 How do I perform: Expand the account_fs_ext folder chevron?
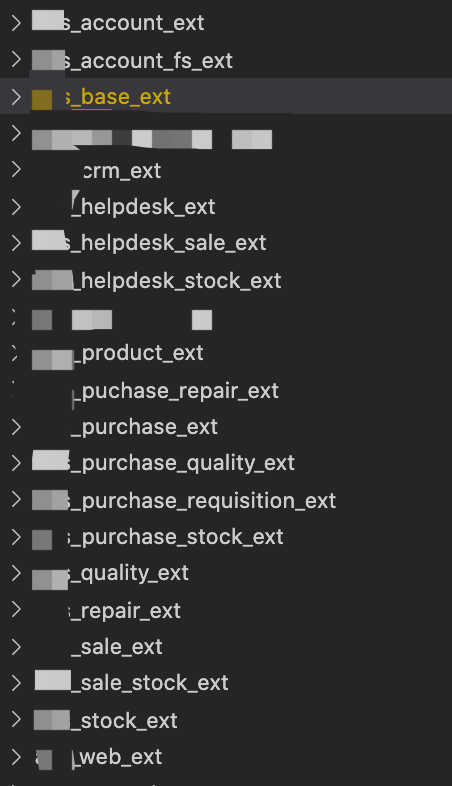click(x=16, y=60)
